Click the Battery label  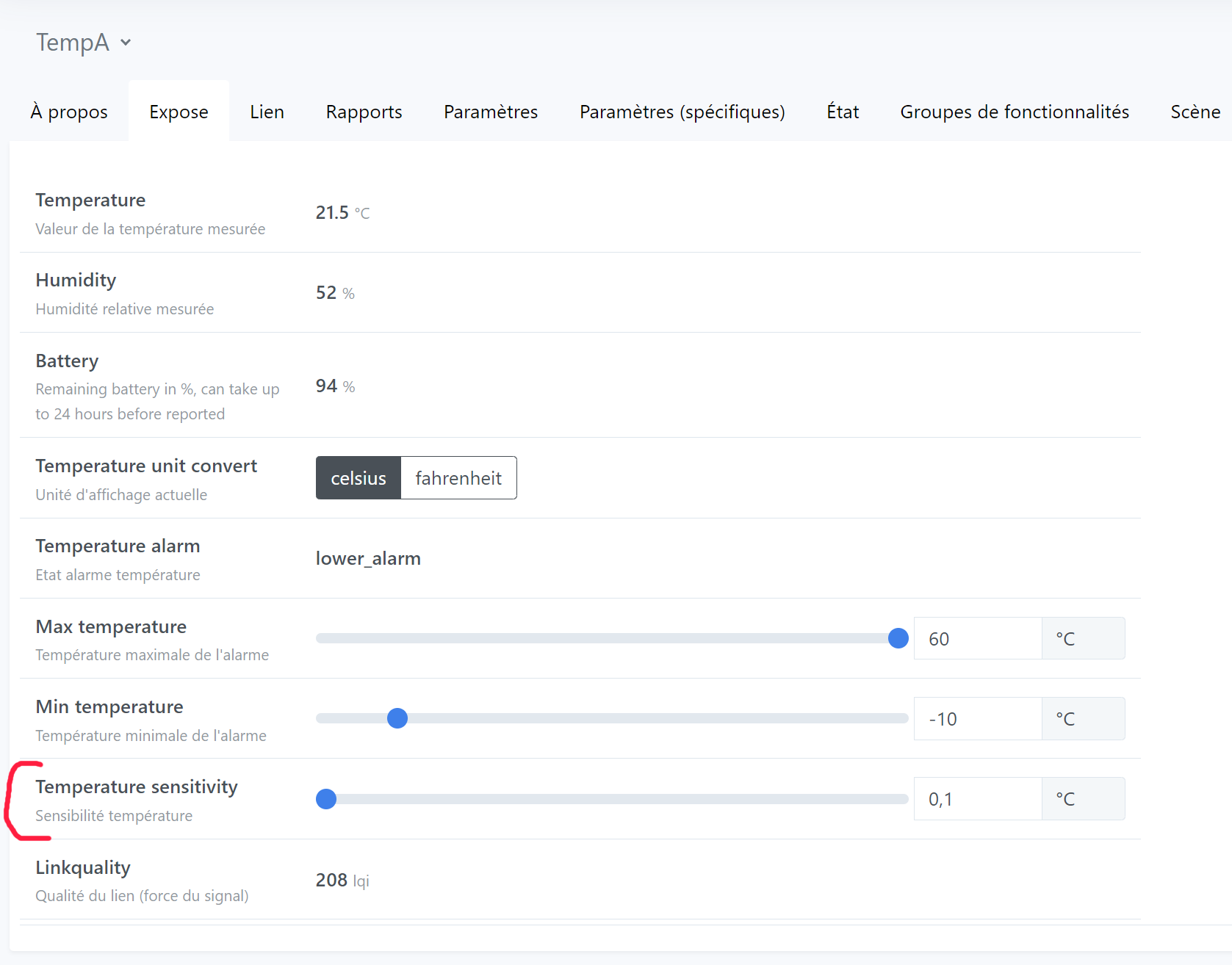pyautogui.click(x=67, y=361)
